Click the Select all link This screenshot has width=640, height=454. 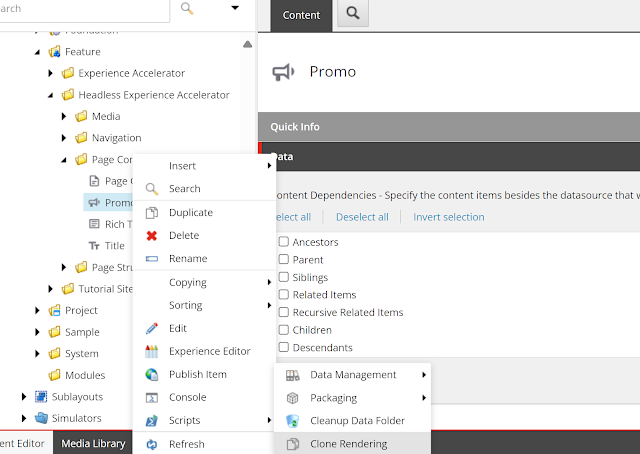click(293, 217)
